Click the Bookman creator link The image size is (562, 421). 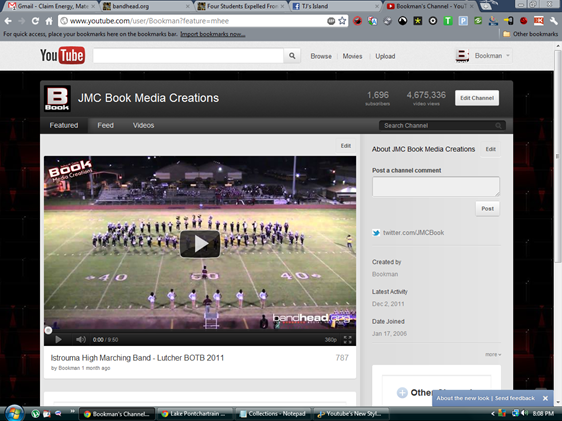coord(385,274)
